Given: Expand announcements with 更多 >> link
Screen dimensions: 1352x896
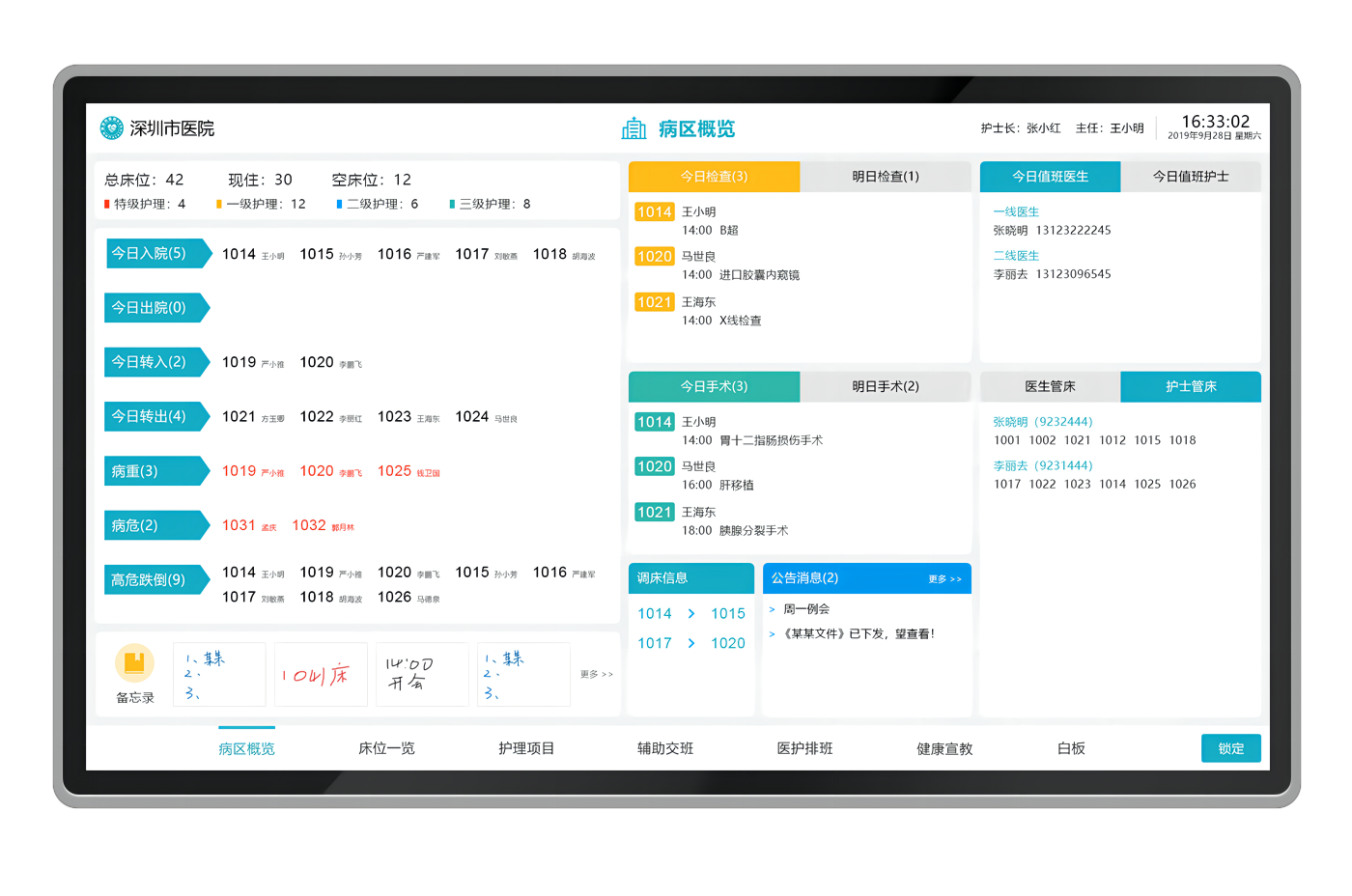Looking at the screenshot, I should coord(944,579).
